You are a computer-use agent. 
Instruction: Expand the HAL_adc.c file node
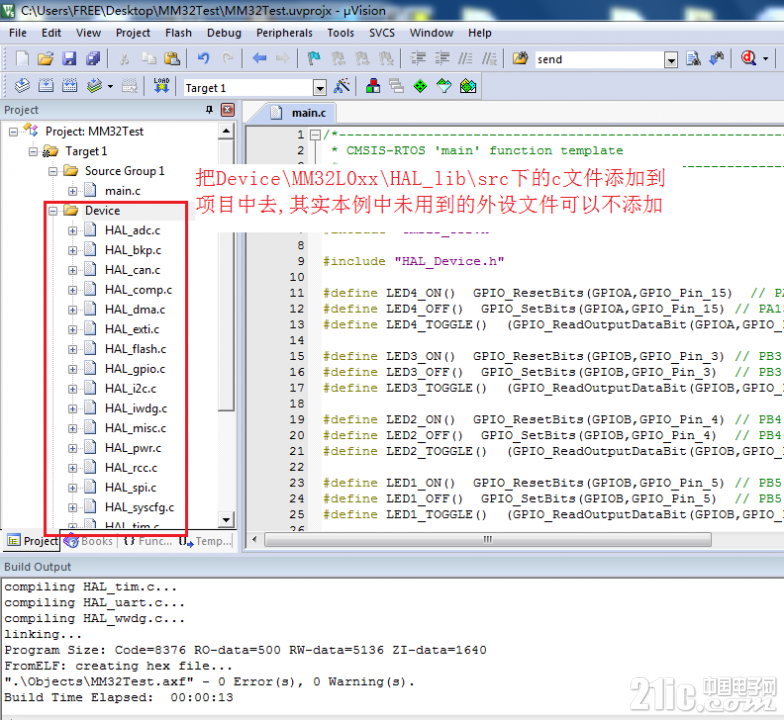72,230
